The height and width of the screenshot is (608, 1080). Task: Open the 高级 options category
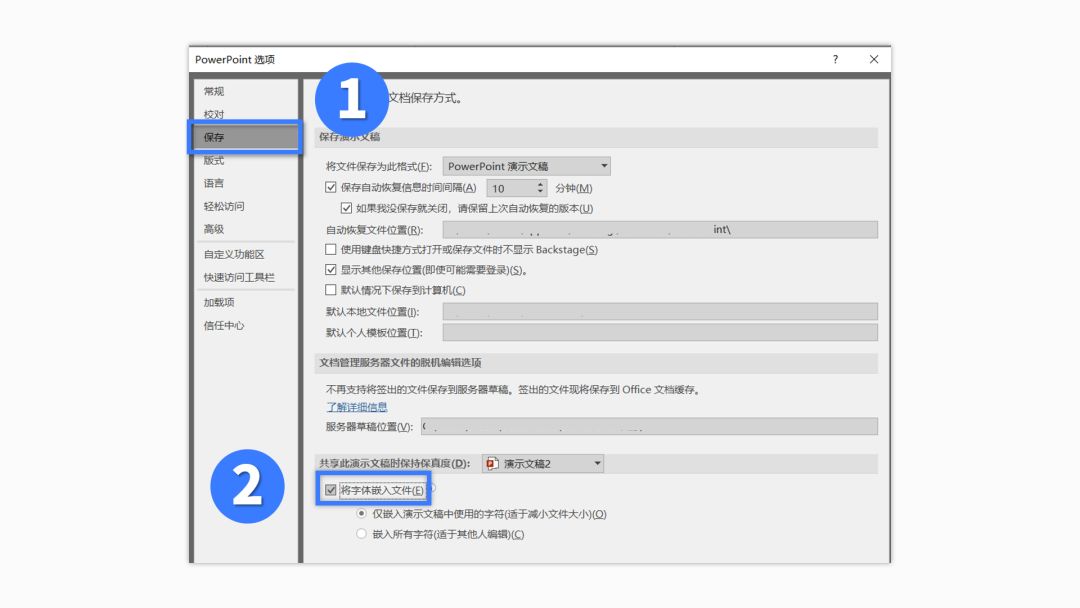point(214,229)
